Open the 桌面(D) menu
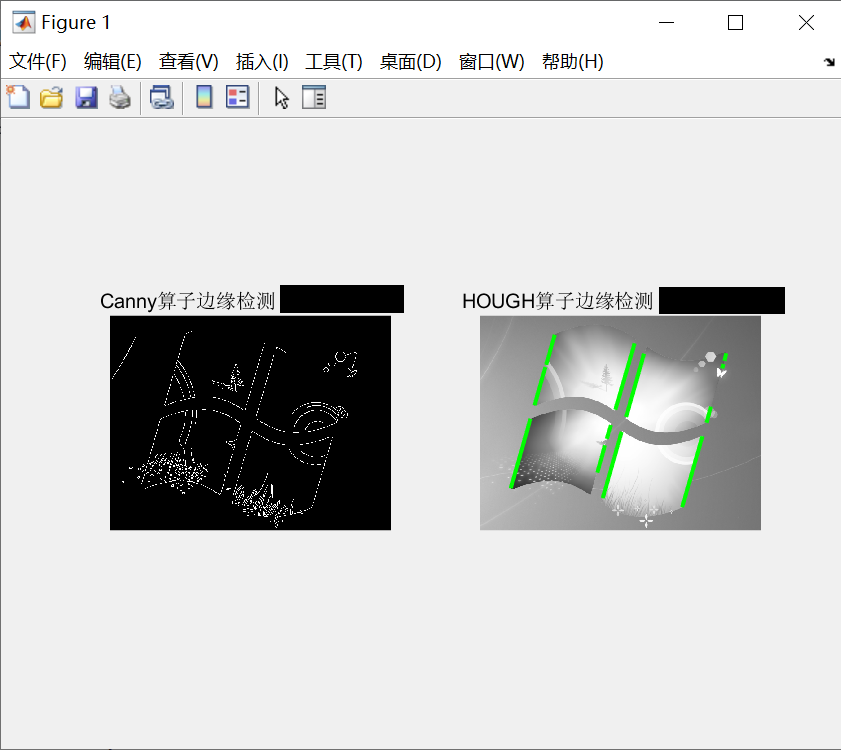The height and width of the screenshot is (750, 841). pos(410,62)
